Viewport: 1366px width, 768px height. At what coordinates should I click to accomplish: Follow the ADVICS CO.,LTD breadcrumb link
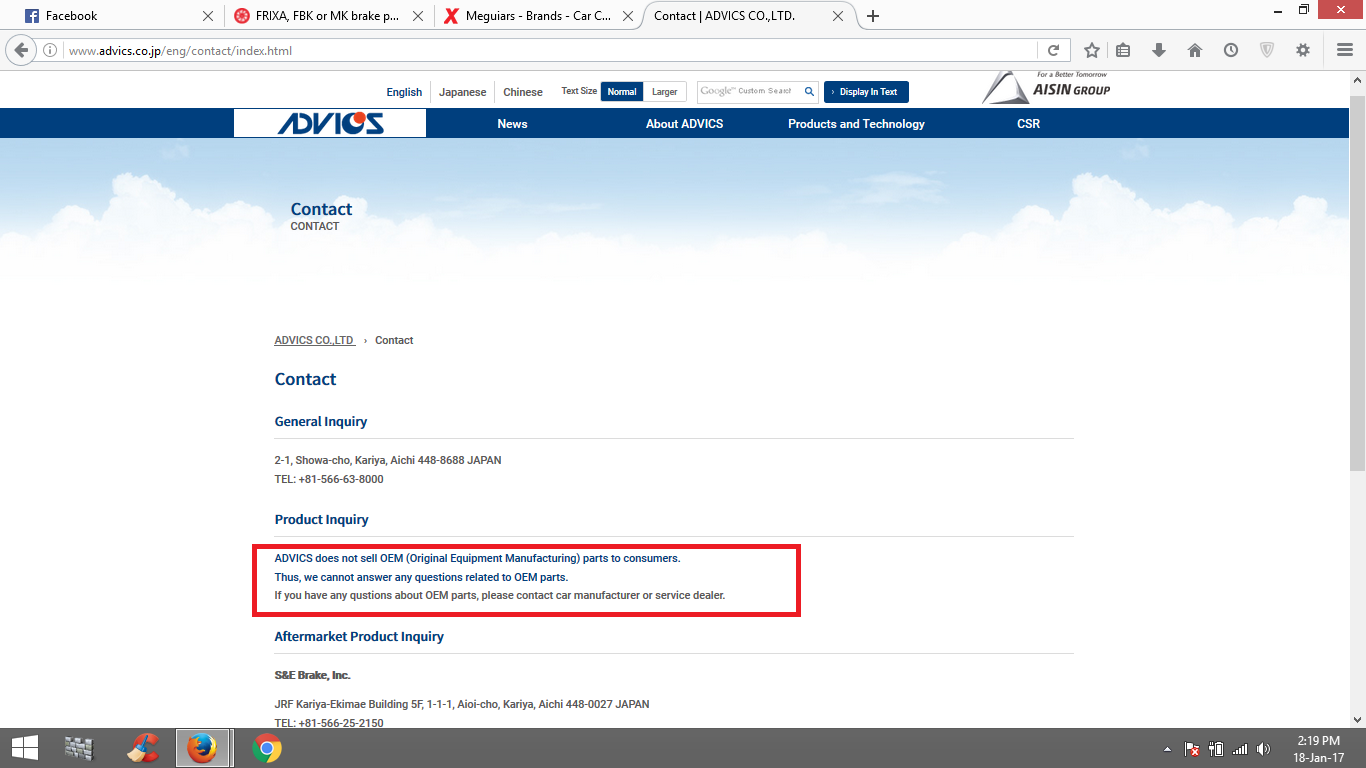[x=314, y=340]
